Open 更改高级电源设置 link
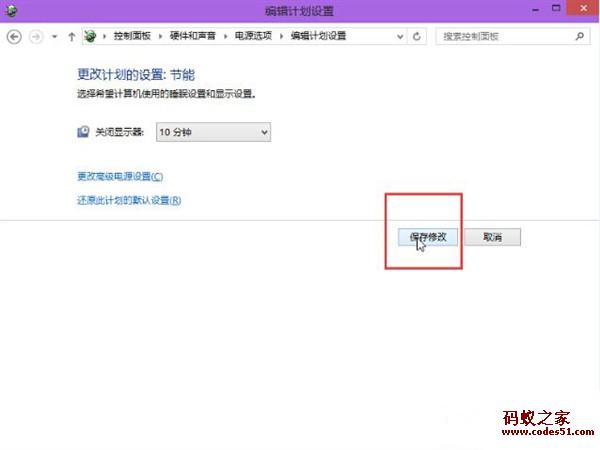This screenshot has width=600, height=450. click(x=119, y=176)
